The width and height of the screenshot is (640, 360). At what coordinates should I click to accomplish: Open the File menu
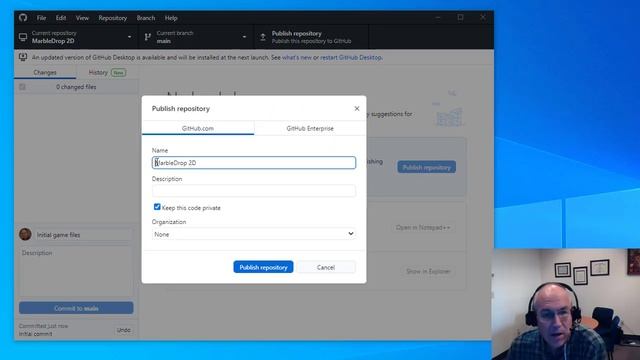click(x=41, y=18)
